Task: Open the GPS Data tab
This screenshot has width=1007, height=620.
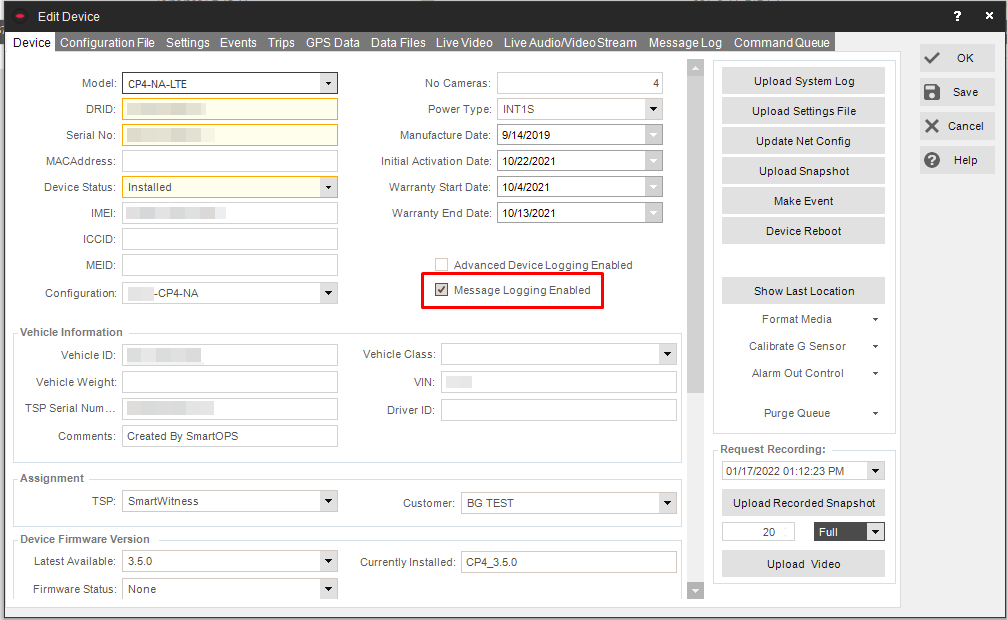Action: click(332, 43)
